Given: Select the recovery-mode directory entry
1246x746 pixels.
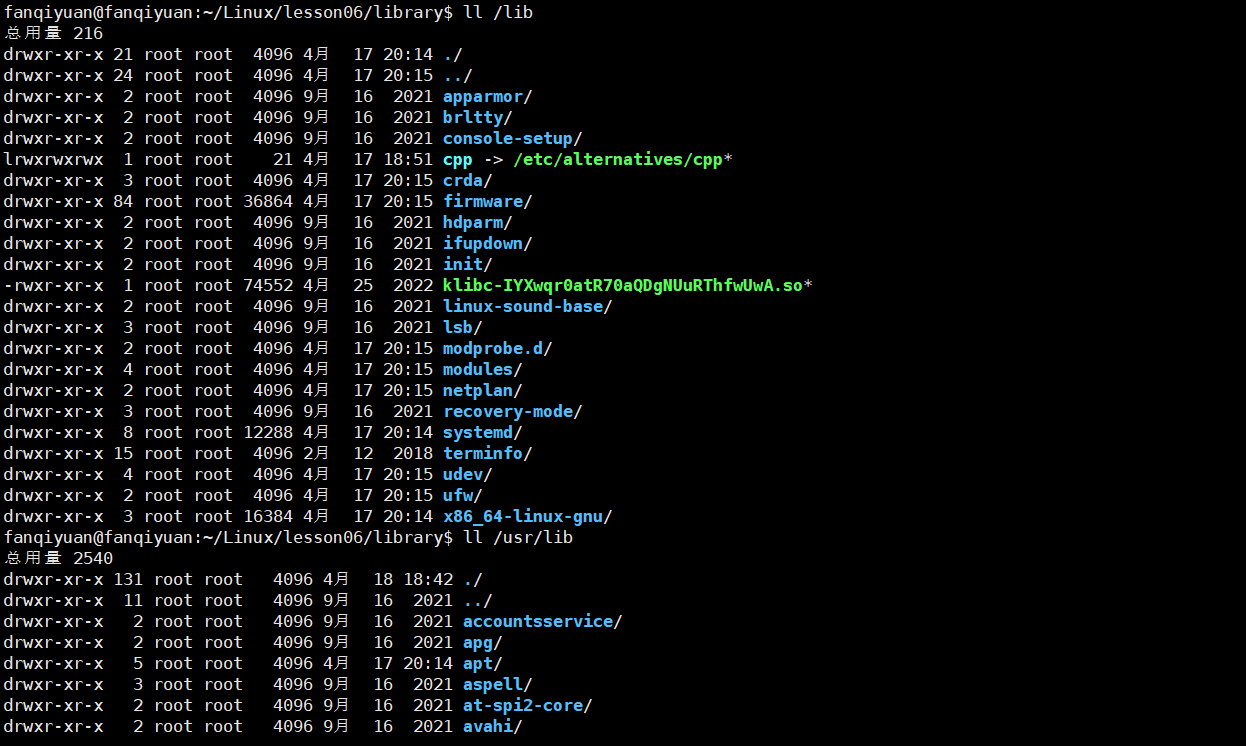Looking at the screenshot, I should pos(508,412).
